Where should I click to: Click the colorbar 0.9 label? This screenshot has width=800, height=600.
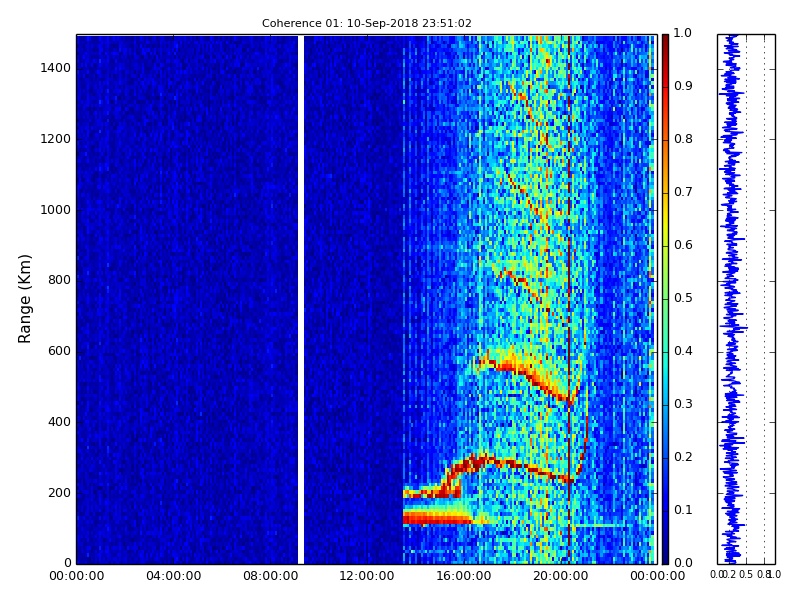point(683,86)
